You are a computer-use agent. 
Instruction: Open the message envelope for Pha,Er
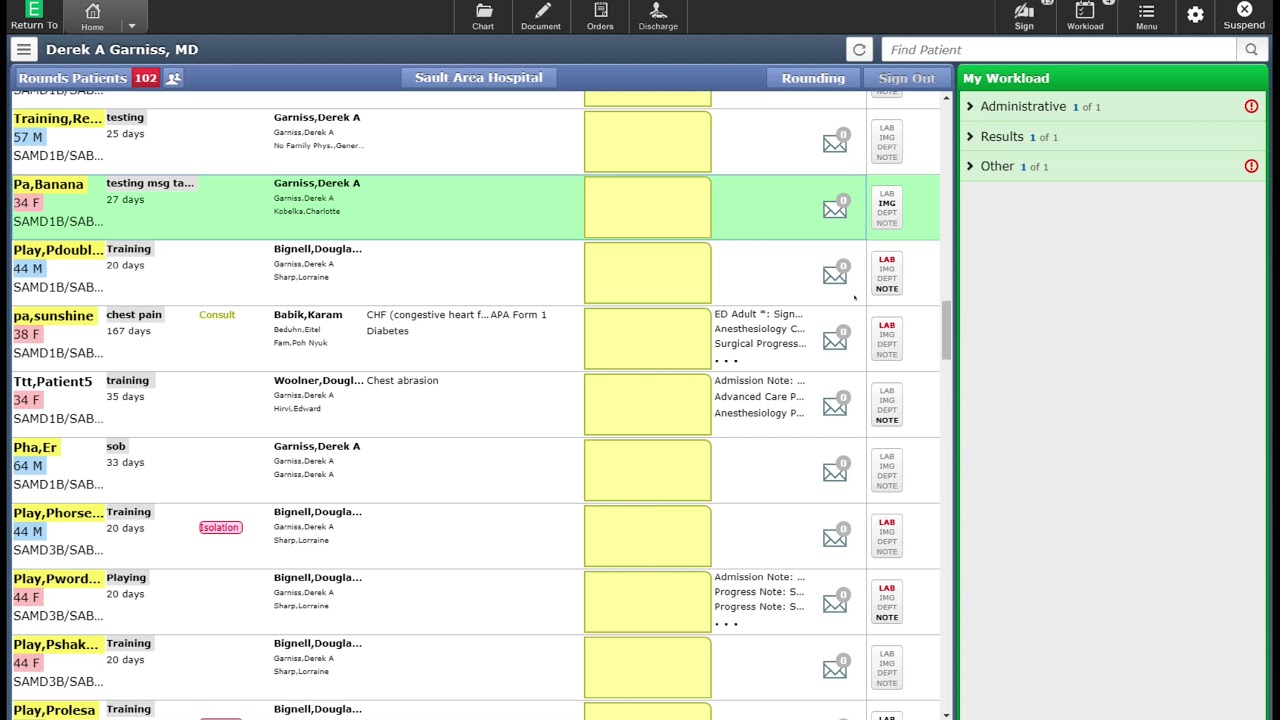click(x=836, y=471)
